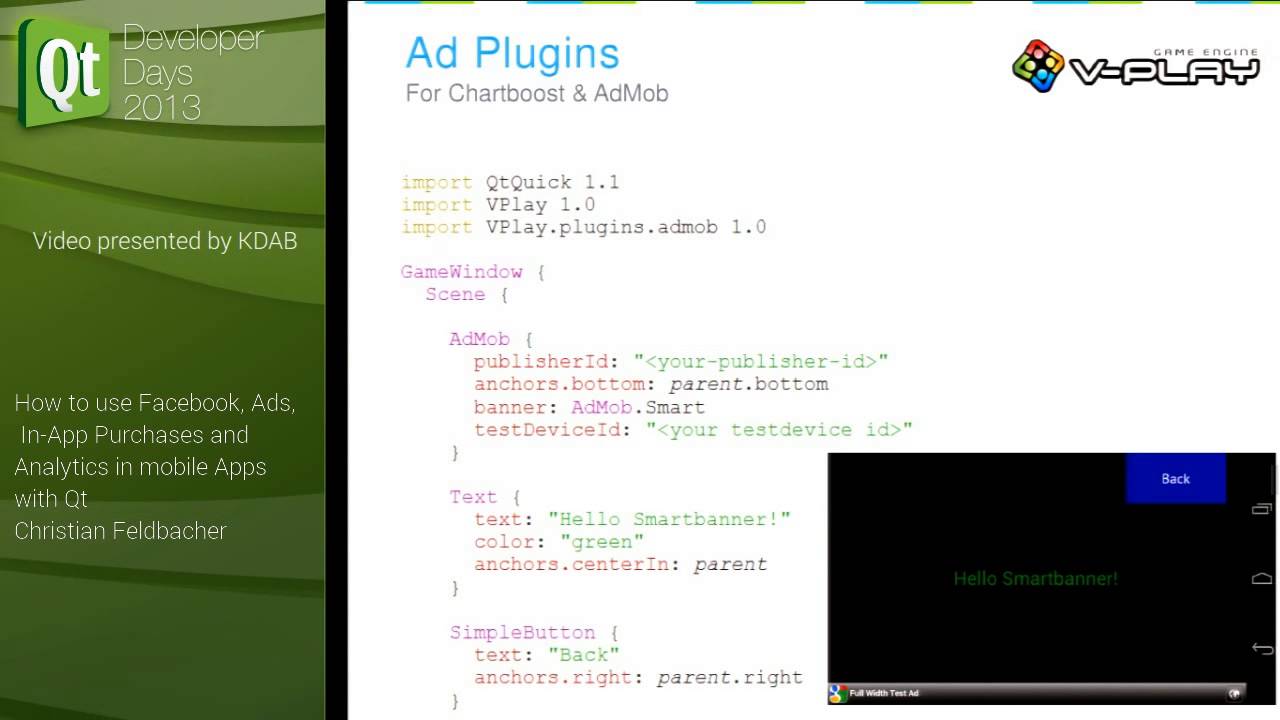The image size is (1280, 720).
Task: Click the "banner: AdMob.Smart" line
Action: click(589, 407)
